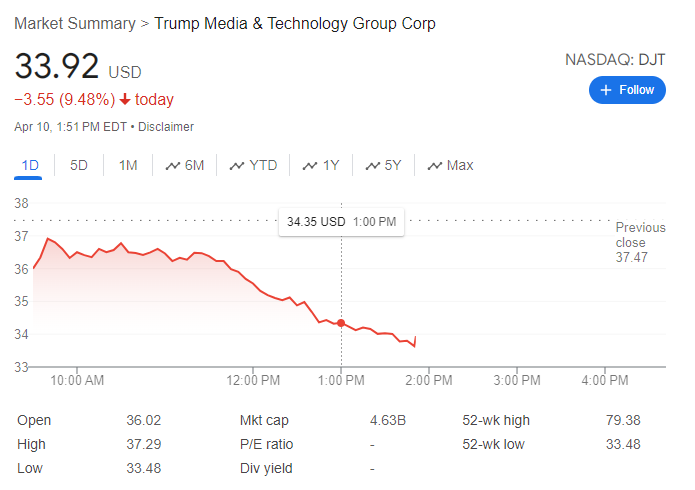The width and height of the screenshot is (695, 490).
Task: Click the red down arrow price indicator
Action: (x=124, y=100)
